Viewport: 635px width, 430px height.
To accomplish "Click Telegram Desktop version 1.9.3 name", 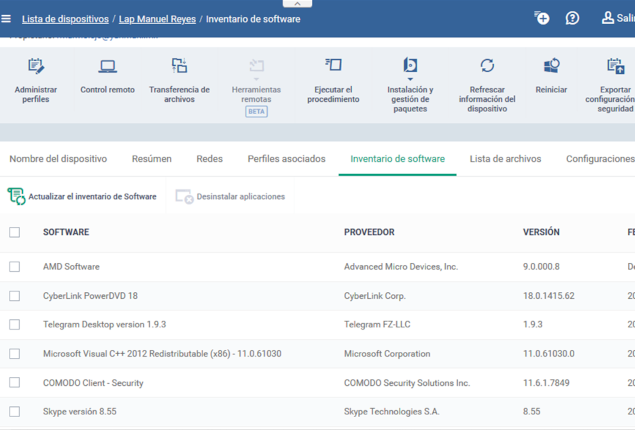I will [x=104, y=324].
